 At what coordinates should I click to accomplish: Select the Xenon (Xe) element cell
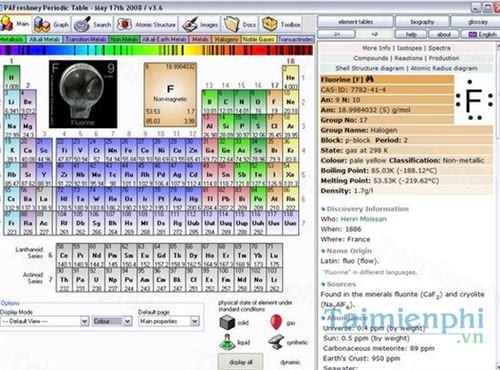click(290, 174)
